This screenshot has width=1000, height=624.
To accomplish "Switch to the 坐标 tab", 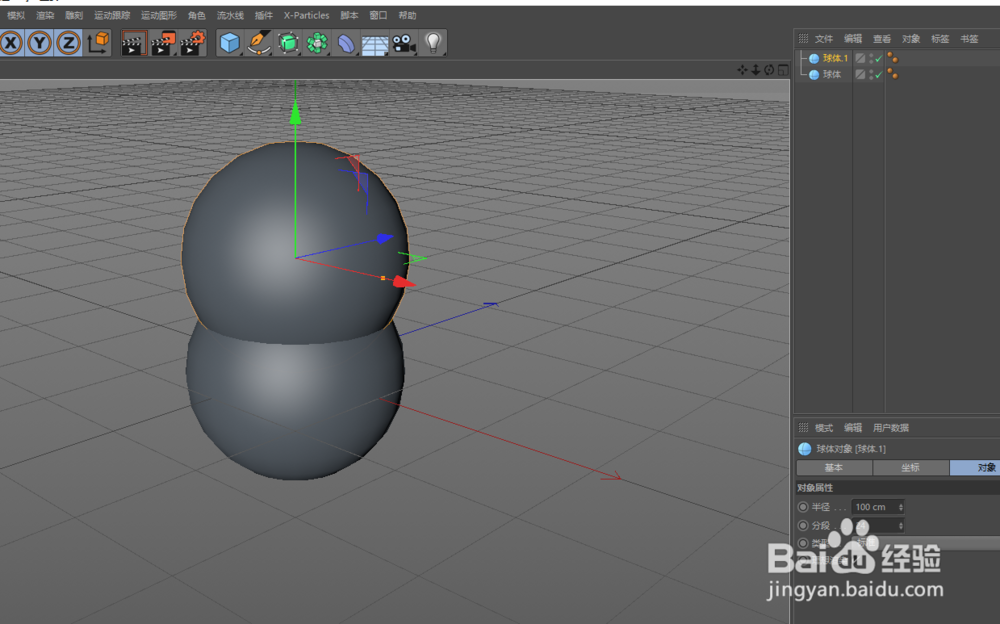I will coord(911,468).
